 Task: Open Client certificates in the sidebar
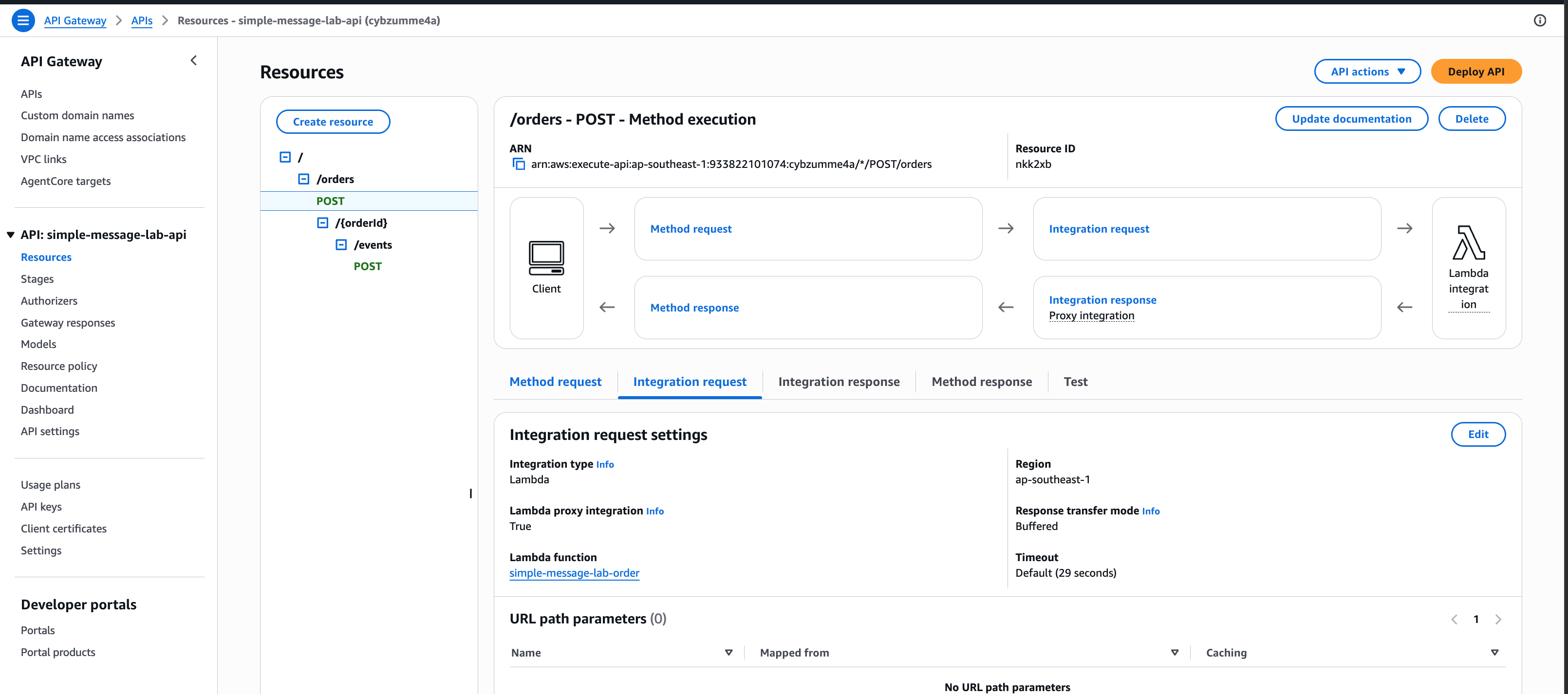[x=63, y=528]
